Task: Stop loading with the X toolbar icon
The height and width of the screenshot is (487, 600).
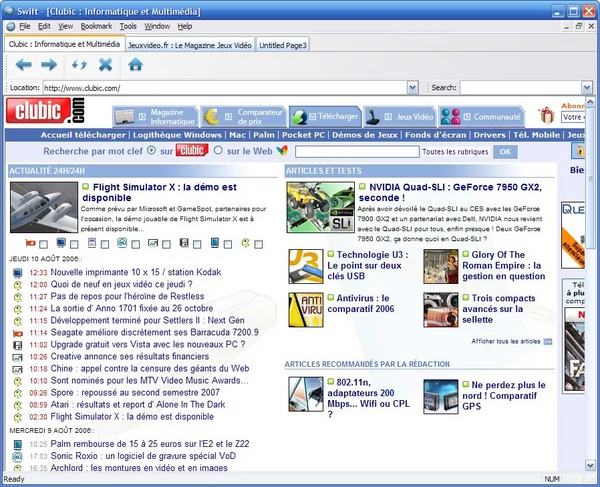Action: [x=105, y=65]
